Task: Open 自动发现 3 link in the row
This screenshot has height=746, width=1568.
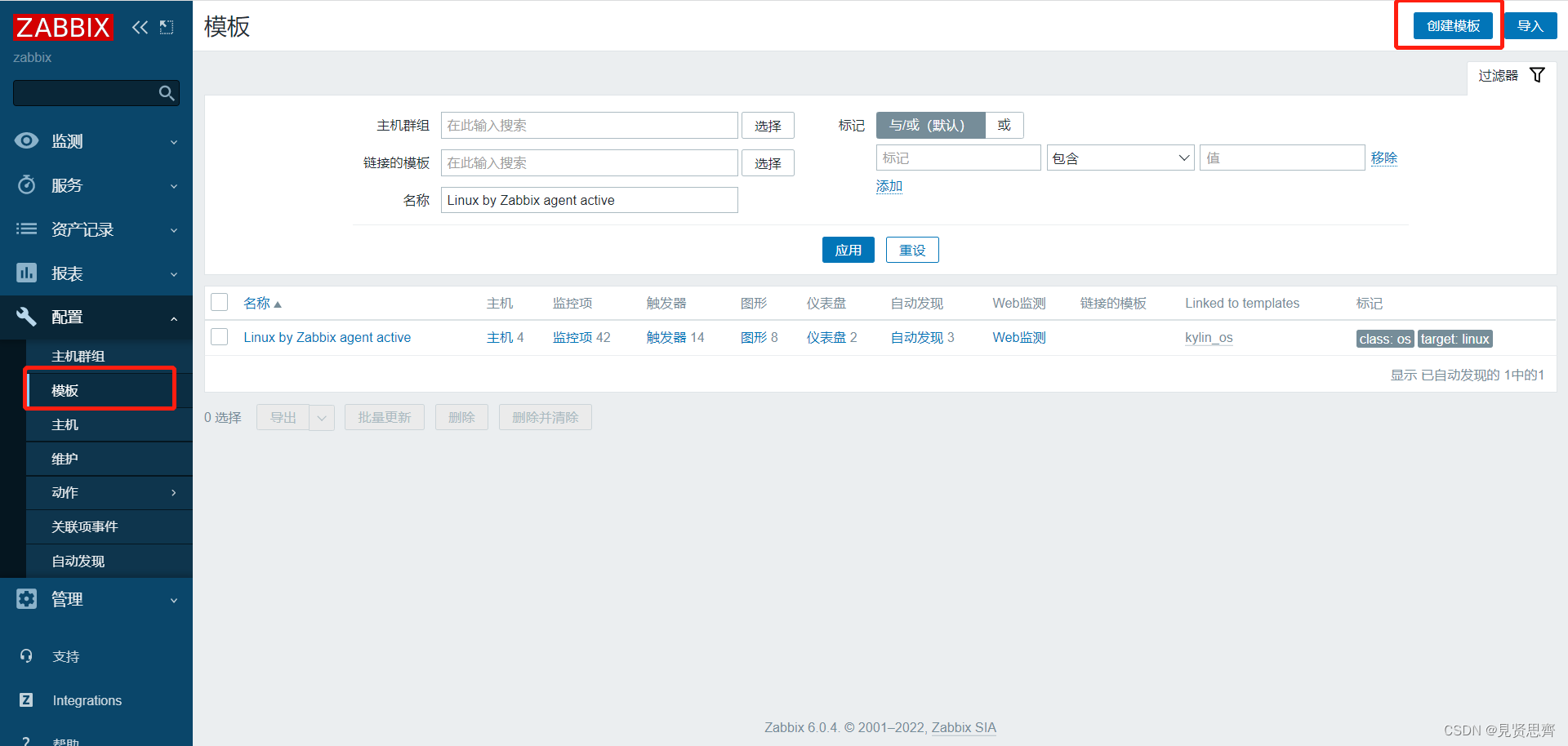Action: (917, 337)
